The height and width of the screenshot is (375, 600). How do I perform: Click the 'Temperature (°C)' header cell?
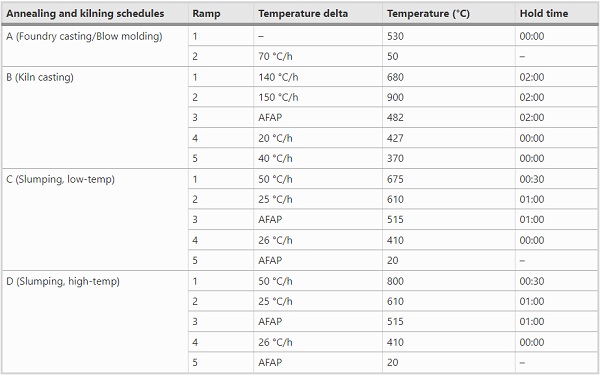click(449, 14)
